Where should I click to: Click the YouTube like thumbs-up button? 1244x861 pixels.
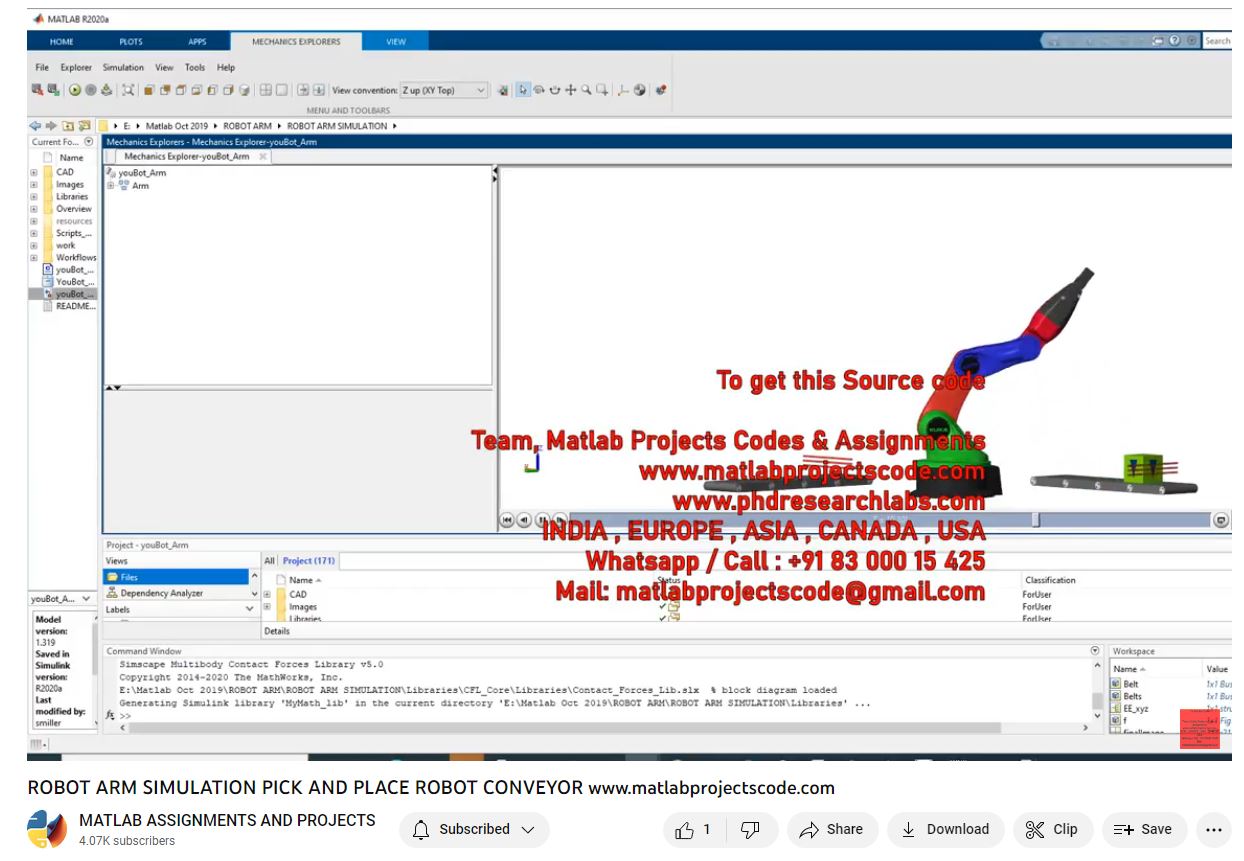(x=692, y=829)
